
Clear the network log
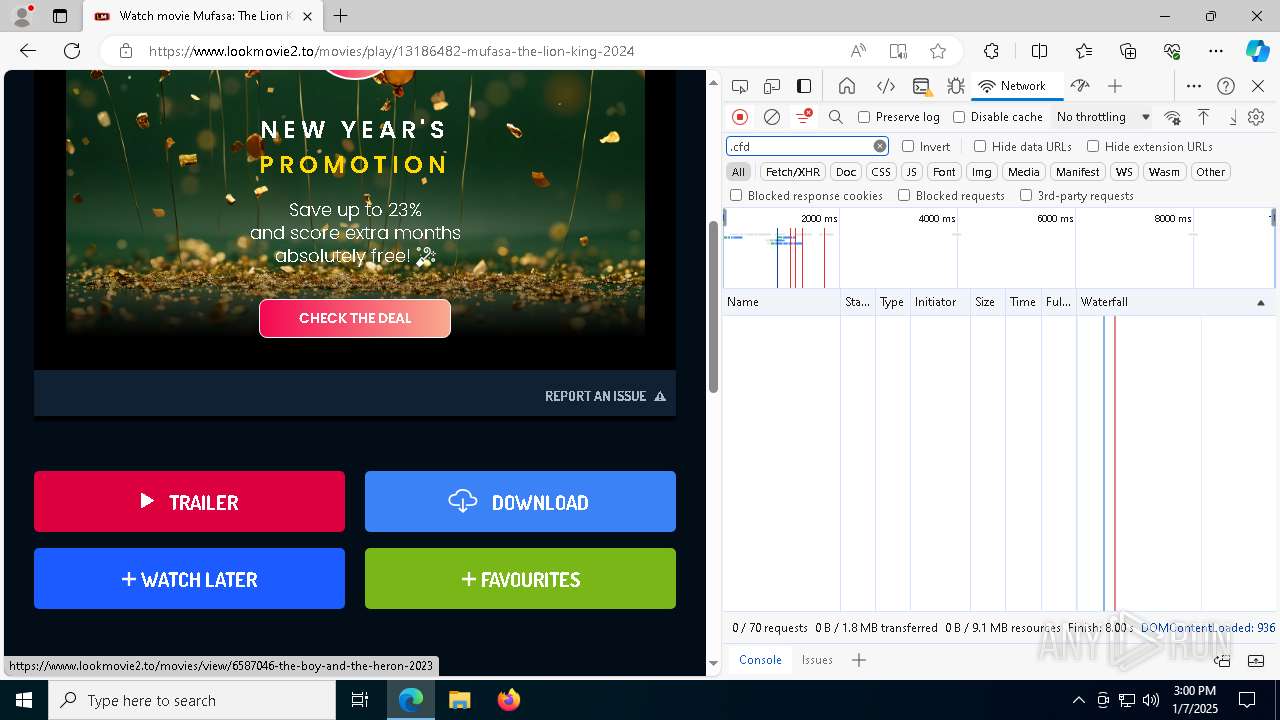[772, 117]
